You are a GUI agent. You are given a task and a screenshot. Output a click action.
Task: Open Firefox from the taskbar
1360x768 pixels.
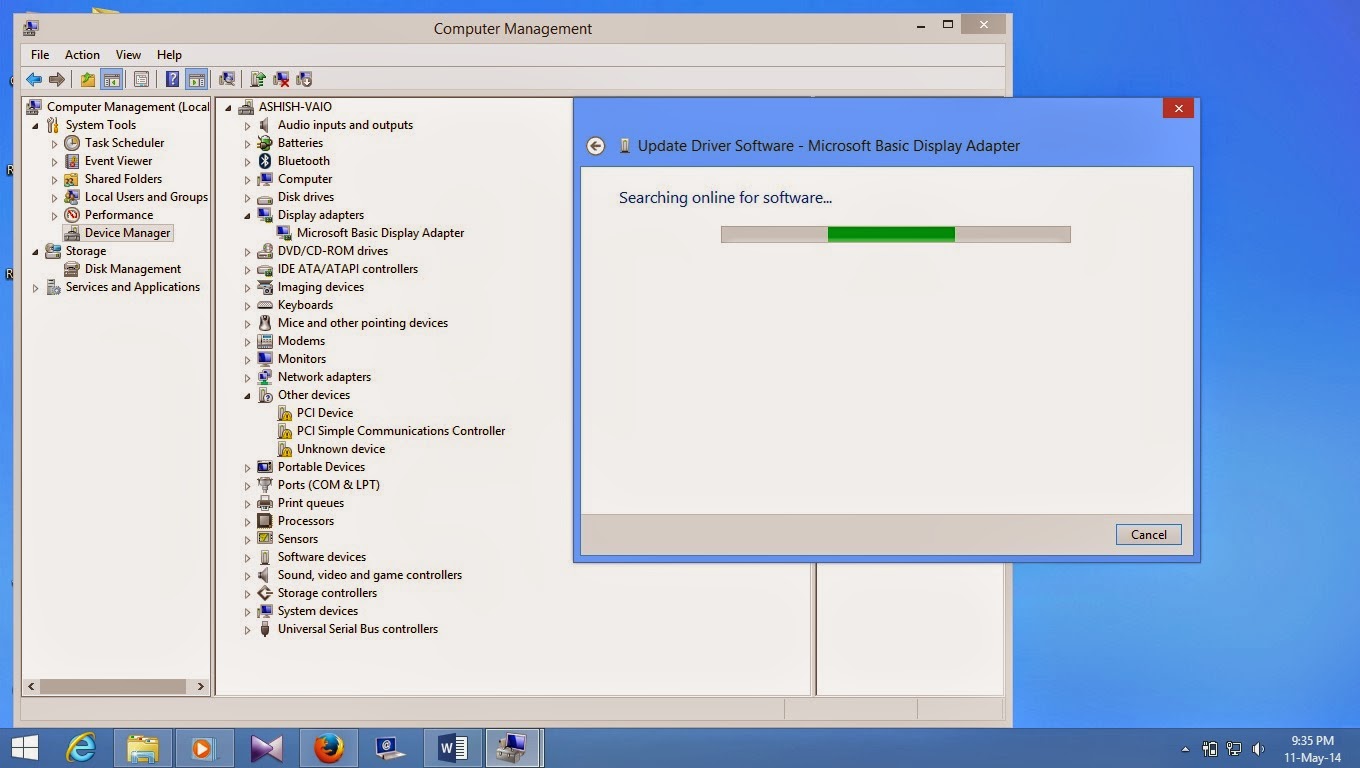pyautogui.click(x=328, y=748)
